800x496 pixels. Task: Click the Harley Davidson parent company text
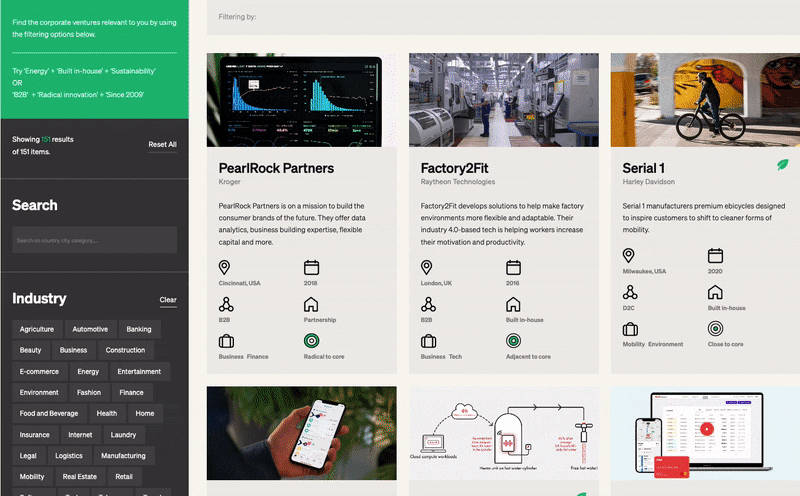[648, 182]
